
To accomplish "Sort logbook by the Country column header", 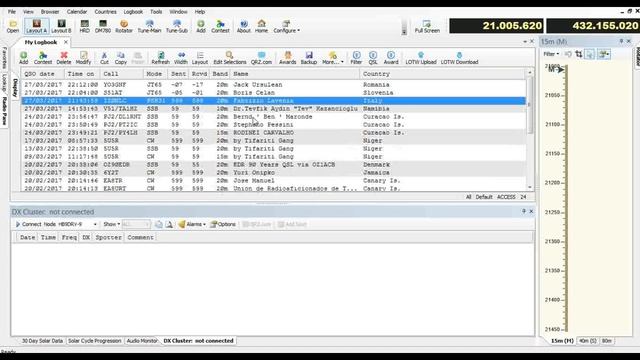I will pyautogui.click(x=443, y=74).
